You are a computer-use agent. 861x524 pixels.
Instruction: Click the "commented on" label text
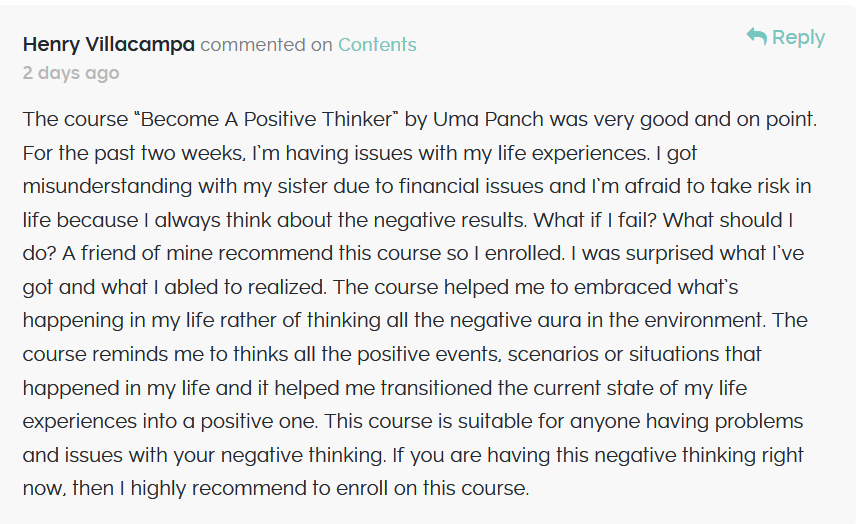click(266, 44)
